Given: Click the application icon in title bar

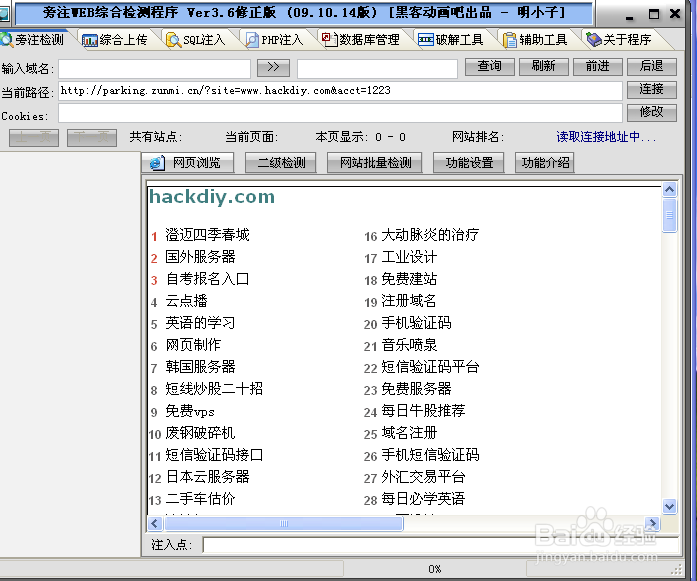Looking at the screenshot, I should point(4,14).
